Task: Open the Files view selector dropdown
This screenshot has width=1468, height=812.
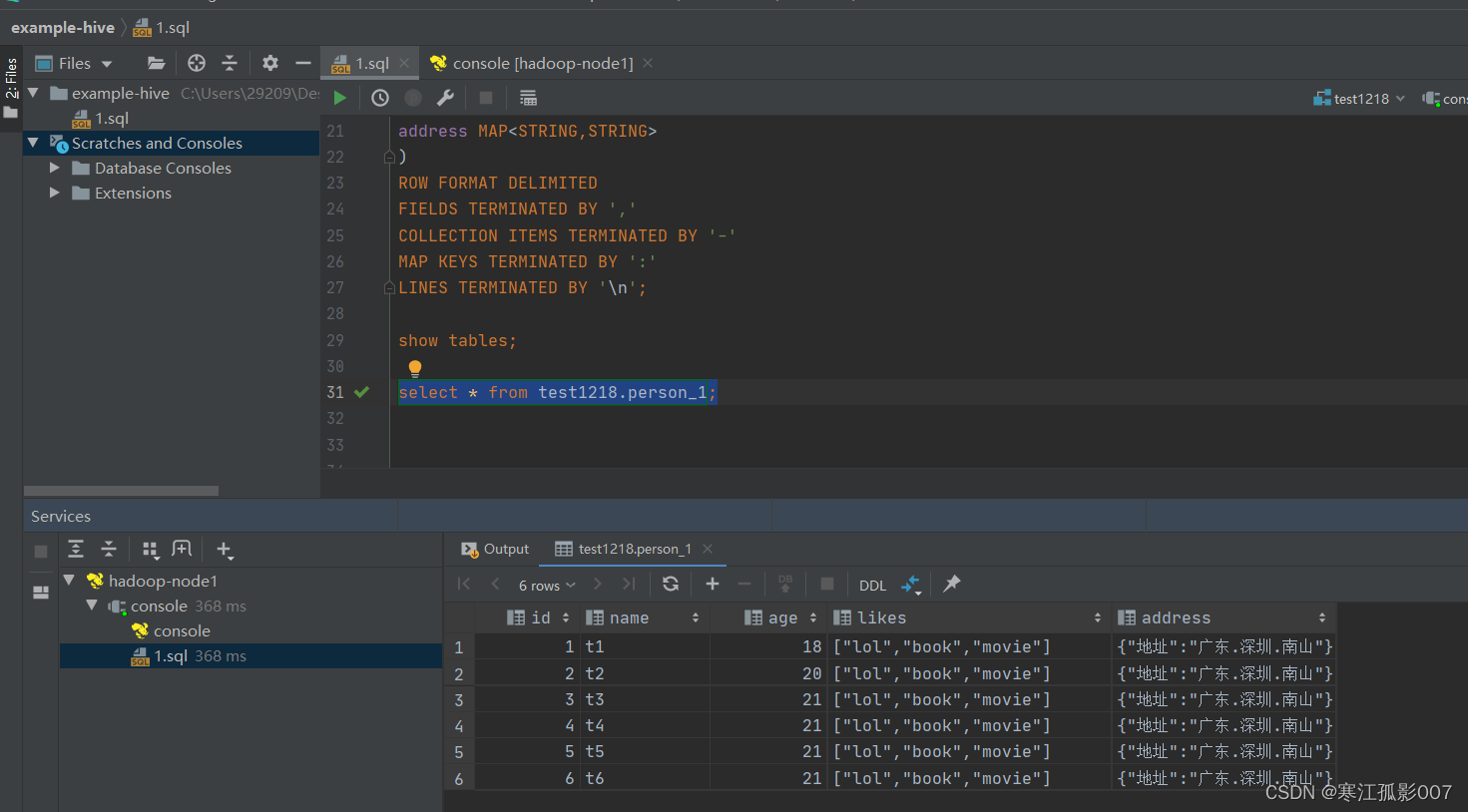Action: [x=75, y=63]
